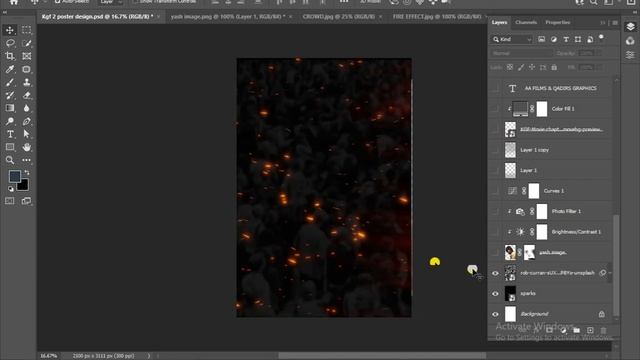Select the Quick Selection tool
Screen dimensions: 640x360
point(27,43)
